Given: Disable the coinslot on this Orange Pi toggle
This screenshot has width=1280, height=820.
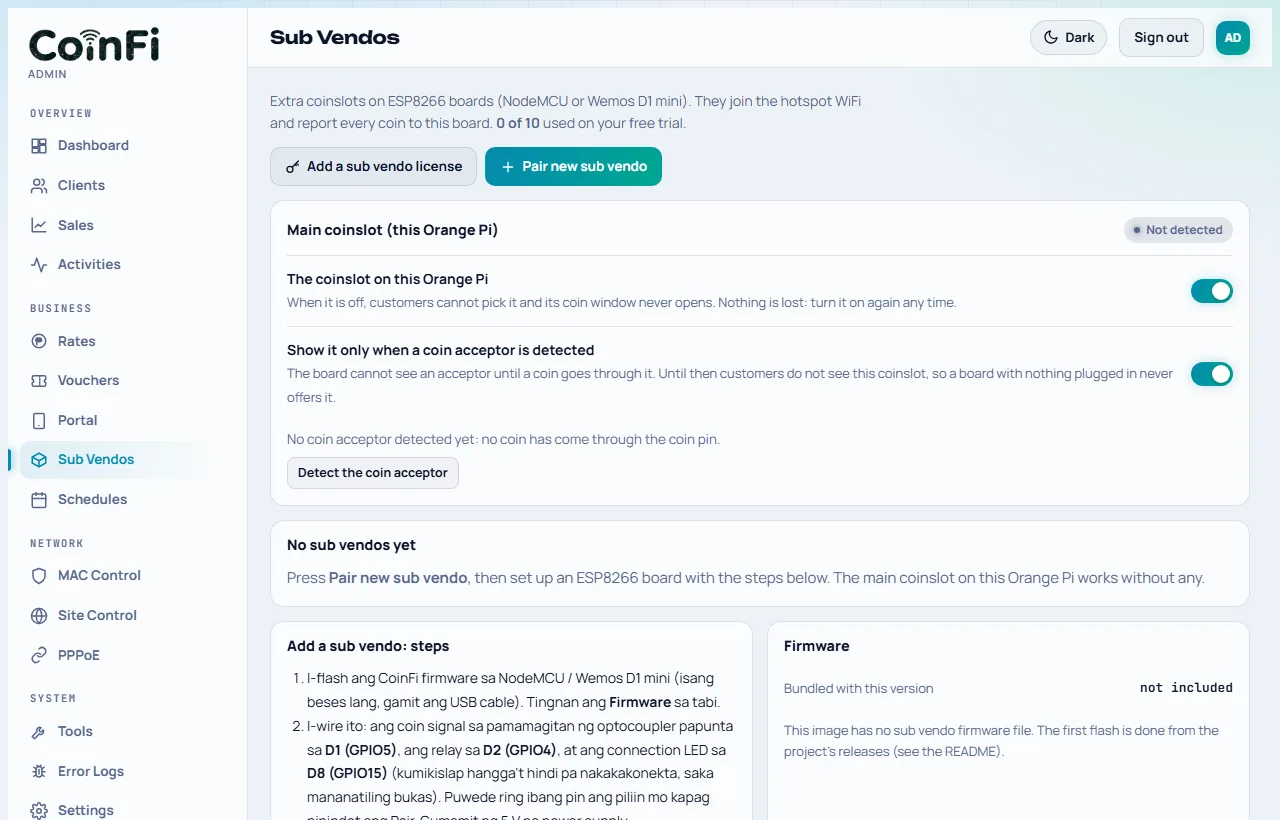Looking at the screenshot, I should click(x=1211, y=291).
